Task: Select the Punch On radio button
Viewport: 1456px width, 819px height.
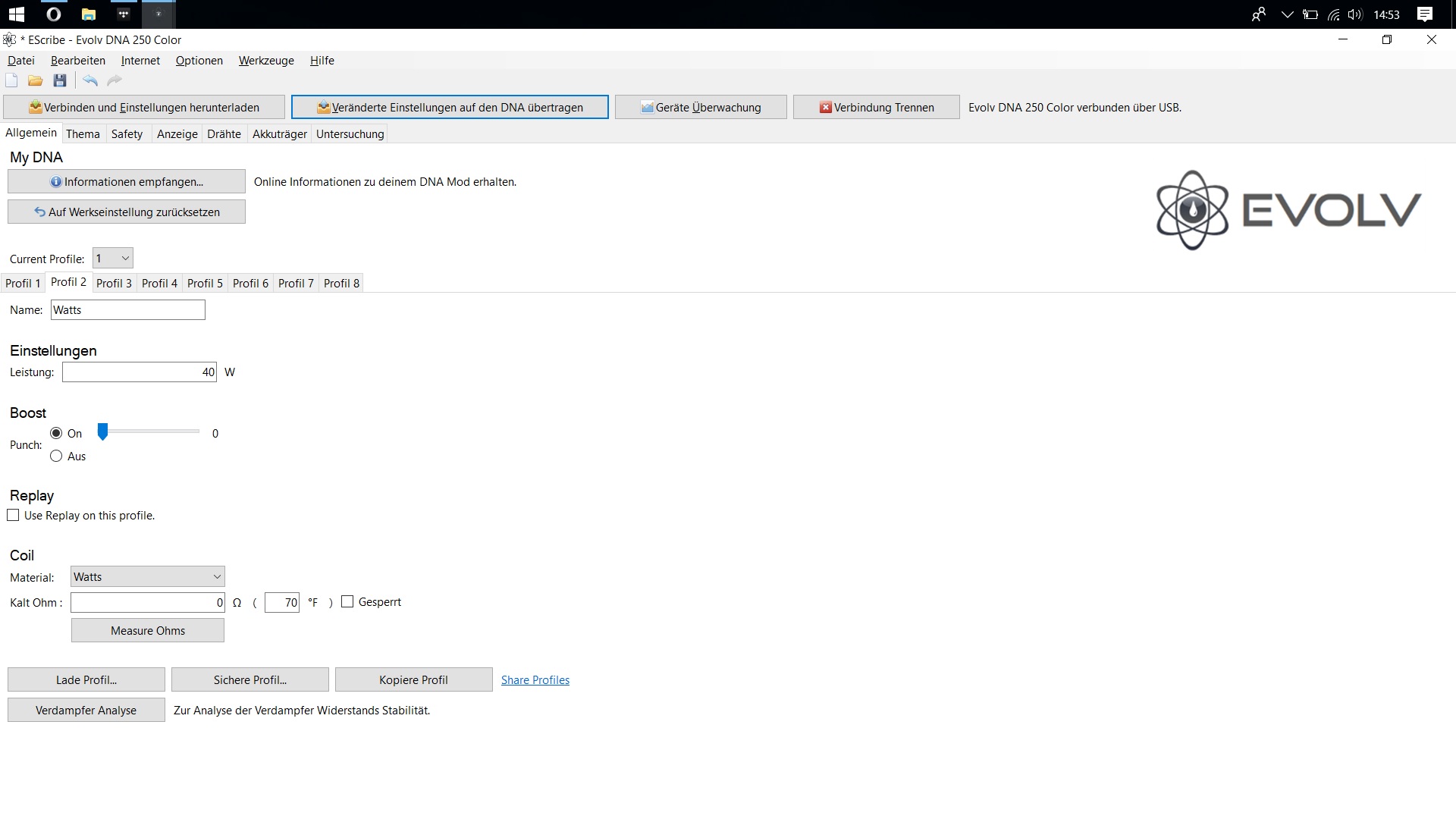Action: (56, 433)
